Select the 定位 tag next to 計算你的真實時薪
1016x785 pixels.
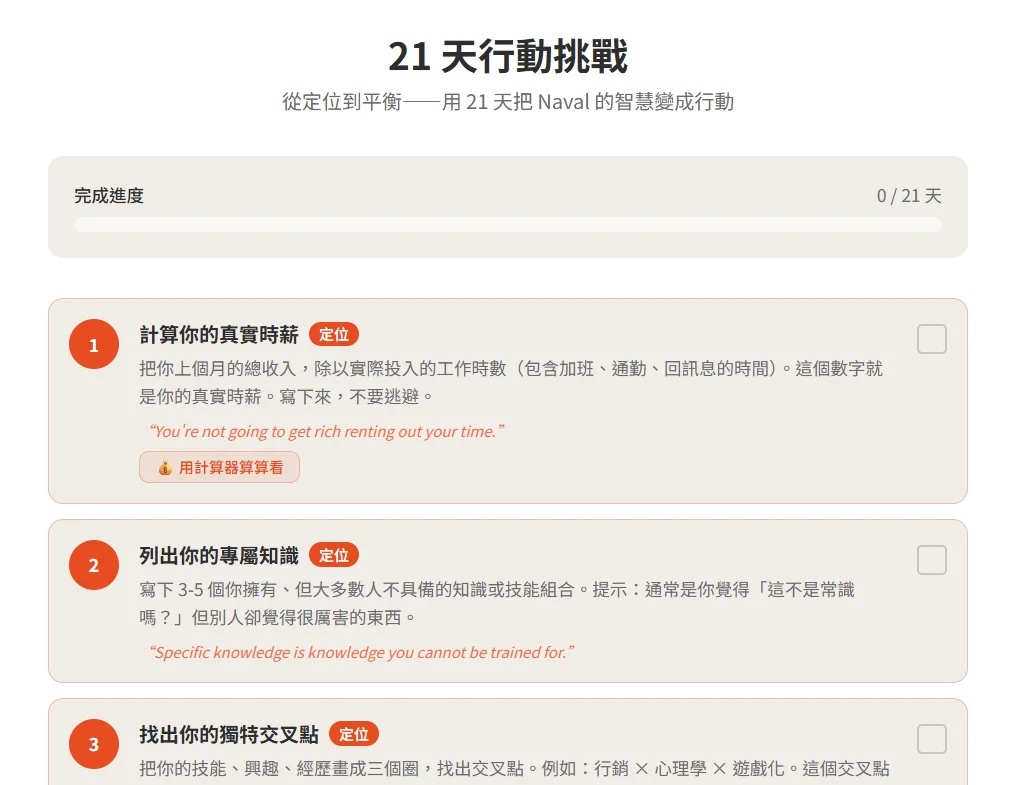[335, 334]
